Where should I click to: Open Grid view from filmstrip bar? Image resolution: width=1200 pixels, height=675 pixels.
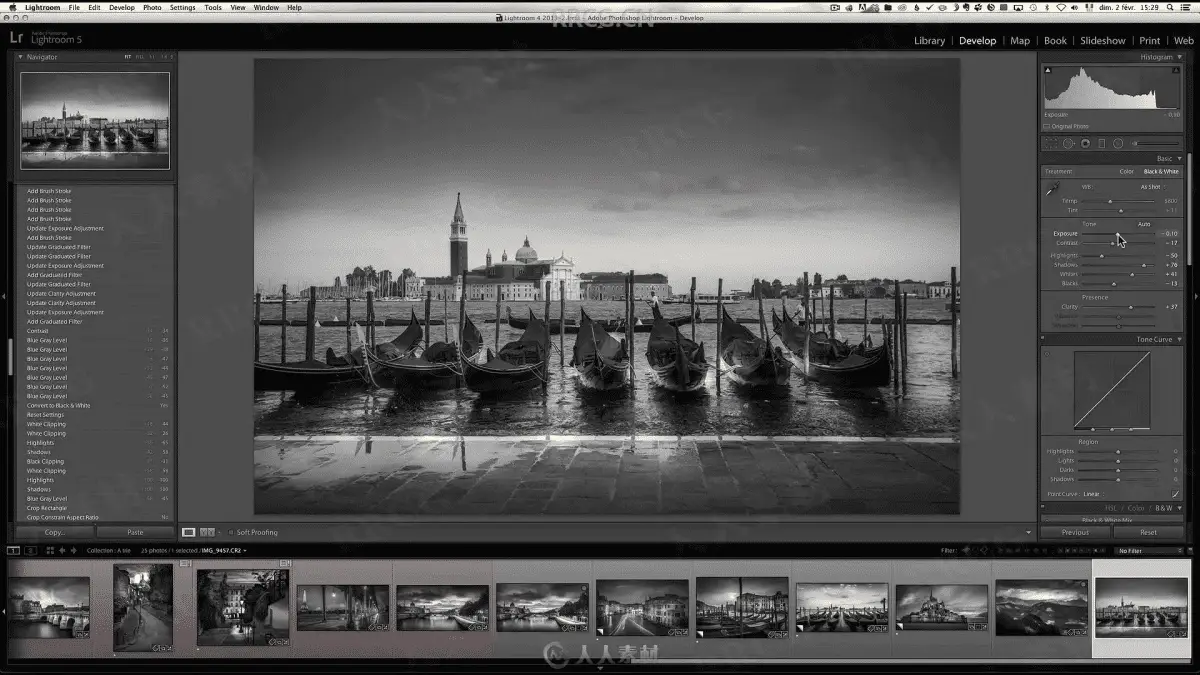click(50, 550)
